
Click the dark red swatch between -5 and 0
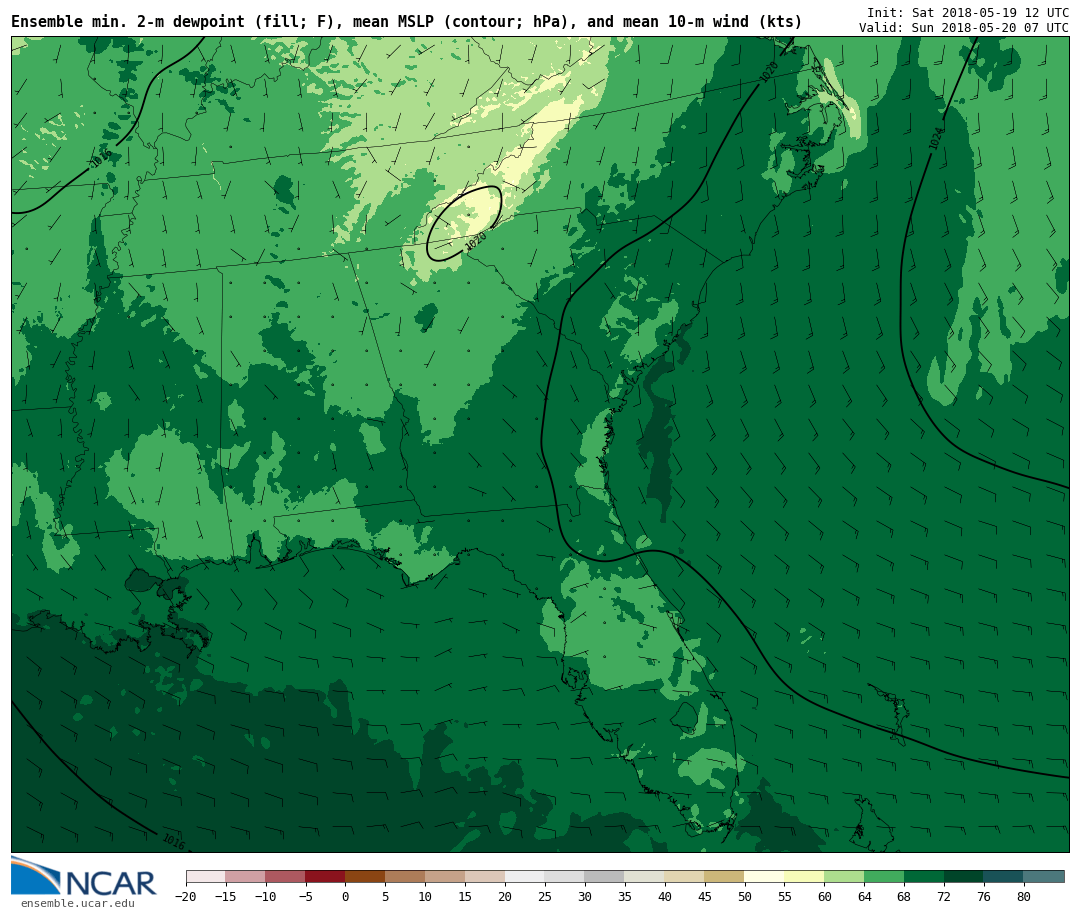pos(325,877)
